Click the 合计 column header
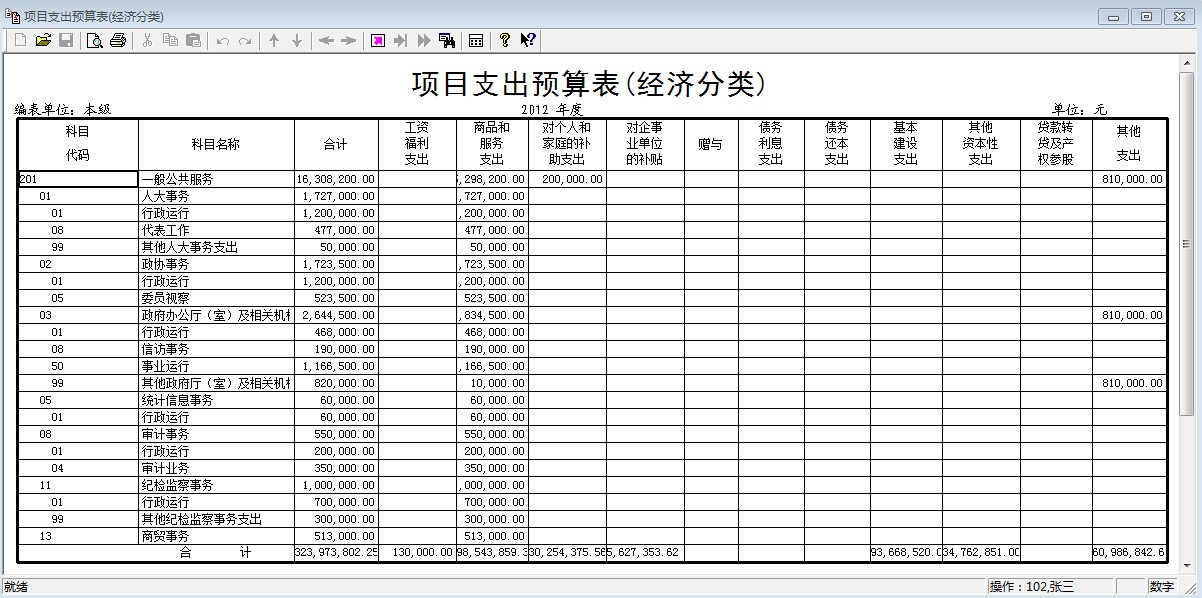This screenshot has height=598, width=1202. pos(335,144)
